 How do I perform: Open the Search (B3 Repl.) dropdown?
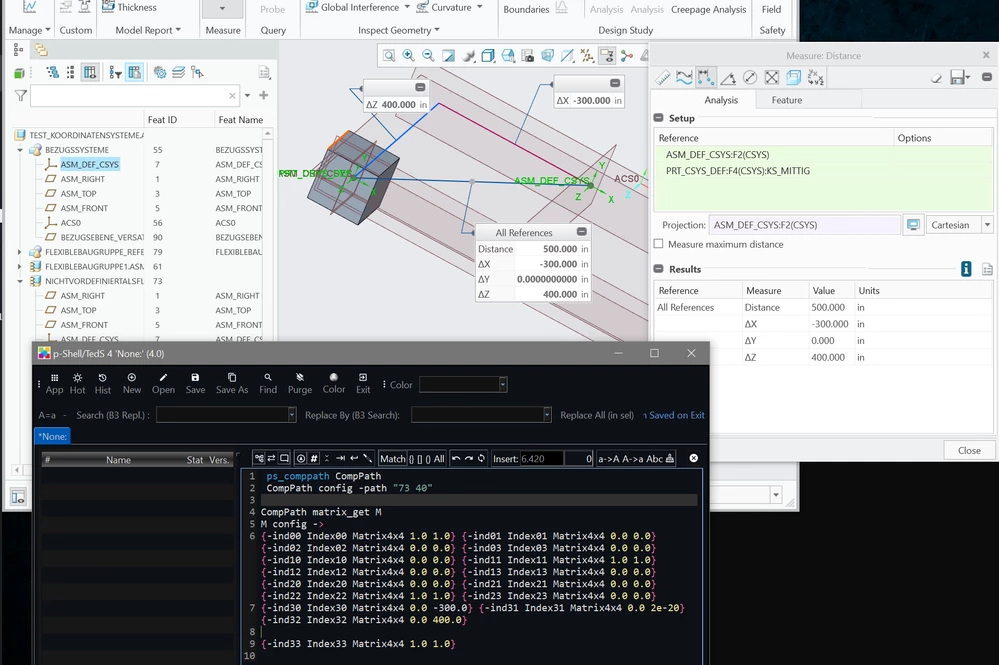click(x=292, y=415)
